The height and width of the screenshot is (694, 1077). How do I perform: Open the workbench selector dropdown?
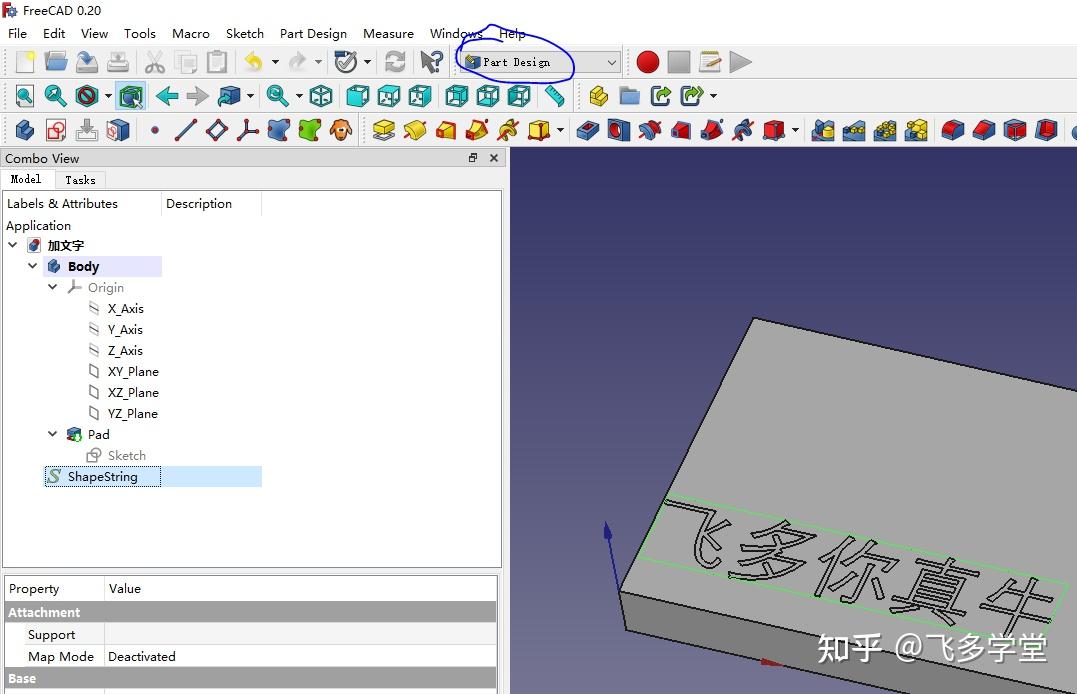pos(614,61)
